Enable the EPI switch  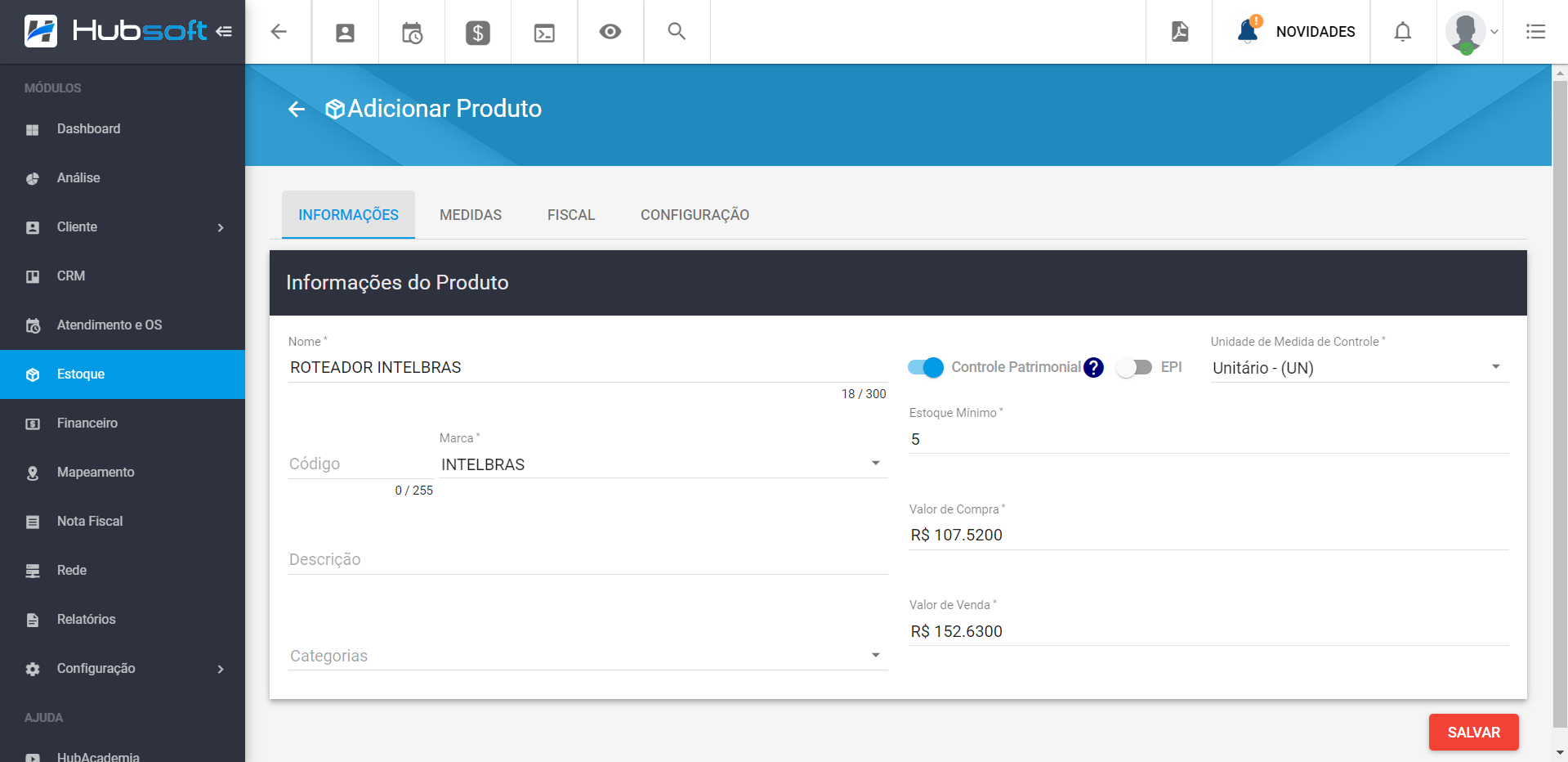click(1134, 367)
